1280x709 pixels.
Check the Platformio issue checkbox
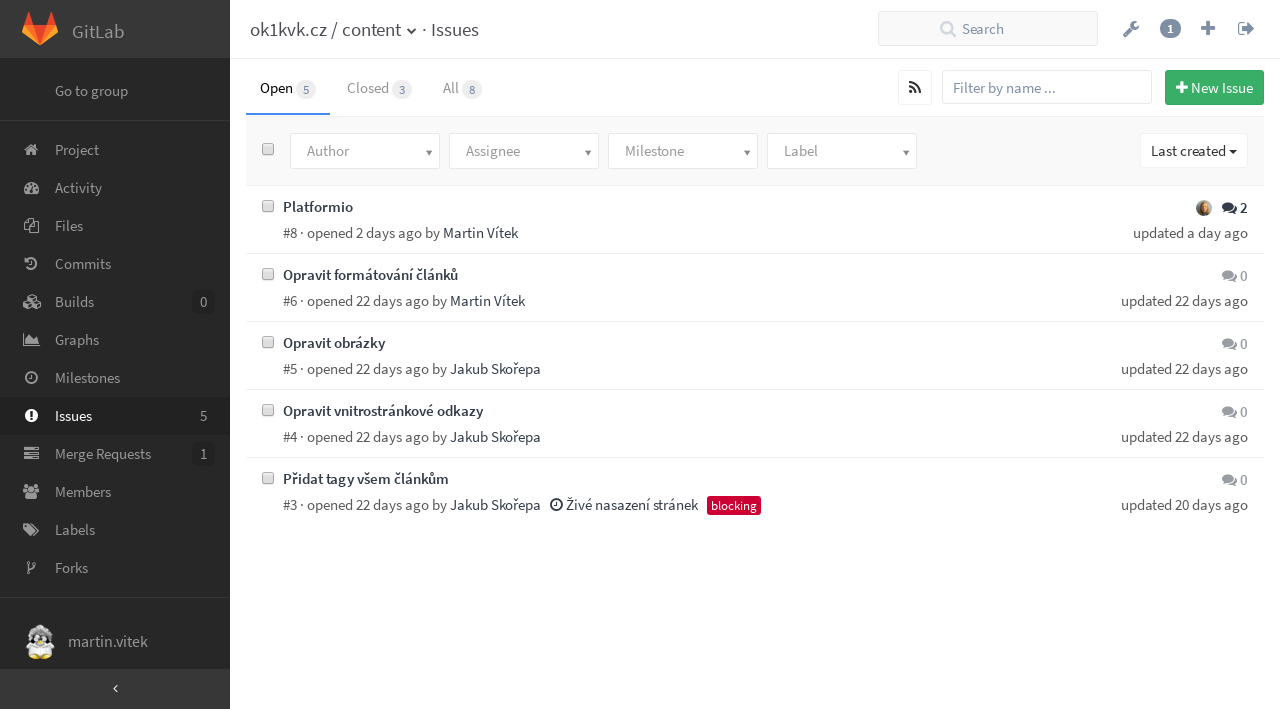268,206
